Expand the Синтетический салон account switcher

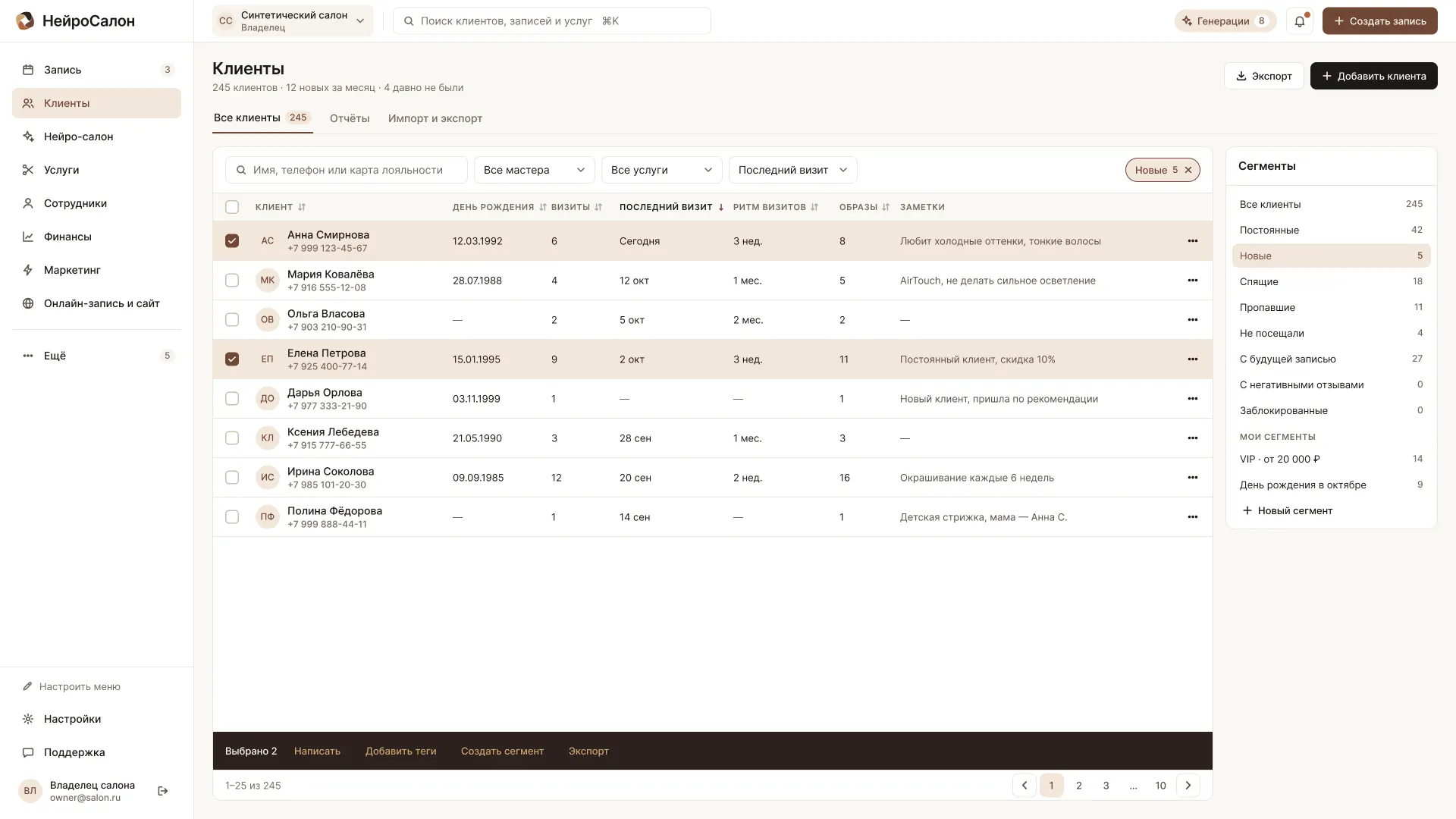(x=293, y=21)
